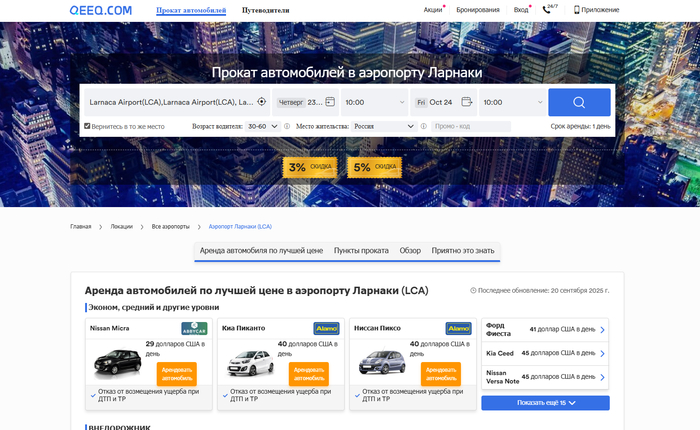This screenshot has width=700, height=430.
Task: Click the location target icon in pickup field
Action: tap(262, 102)
